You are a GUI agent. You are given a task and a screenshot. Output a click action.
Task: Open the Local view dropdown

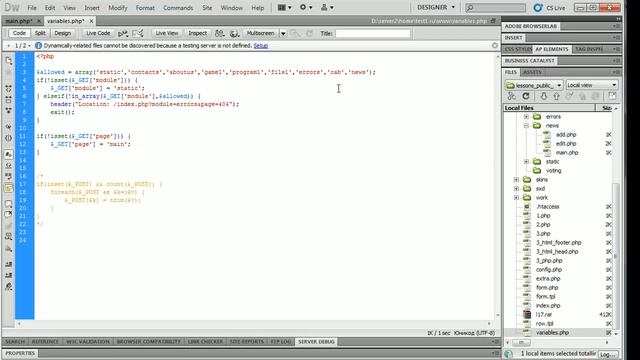(x=591, y=85)
